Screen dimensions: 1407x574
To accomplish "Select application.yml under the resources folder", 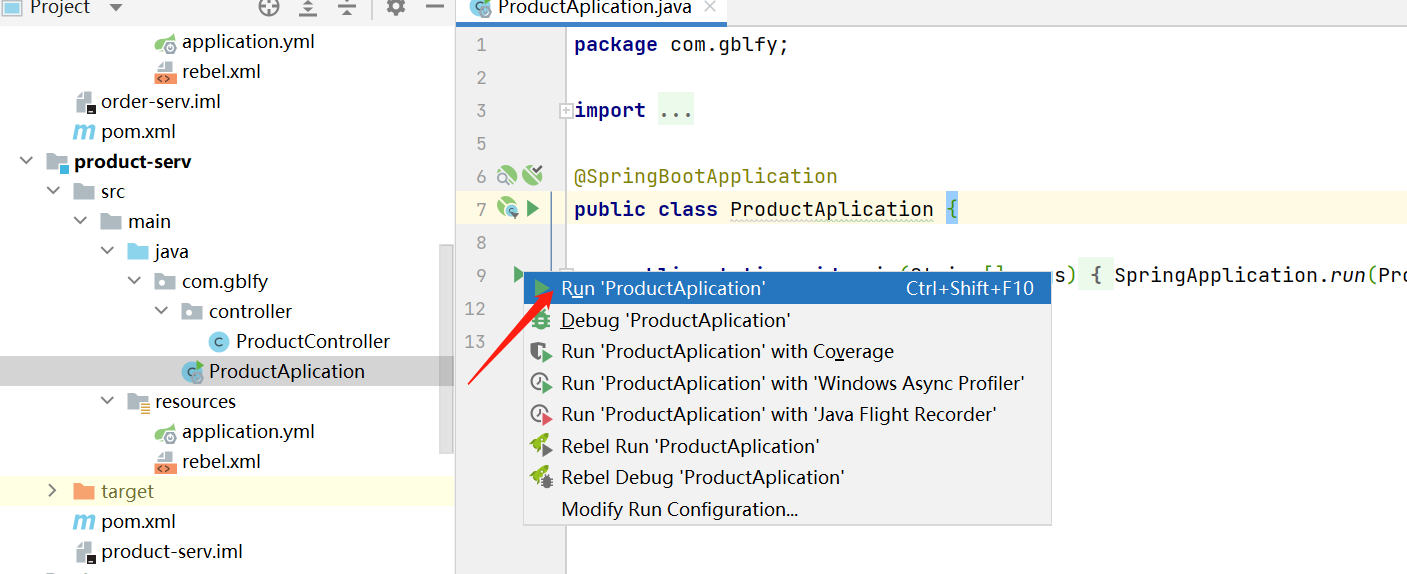I will click(248, 431).
